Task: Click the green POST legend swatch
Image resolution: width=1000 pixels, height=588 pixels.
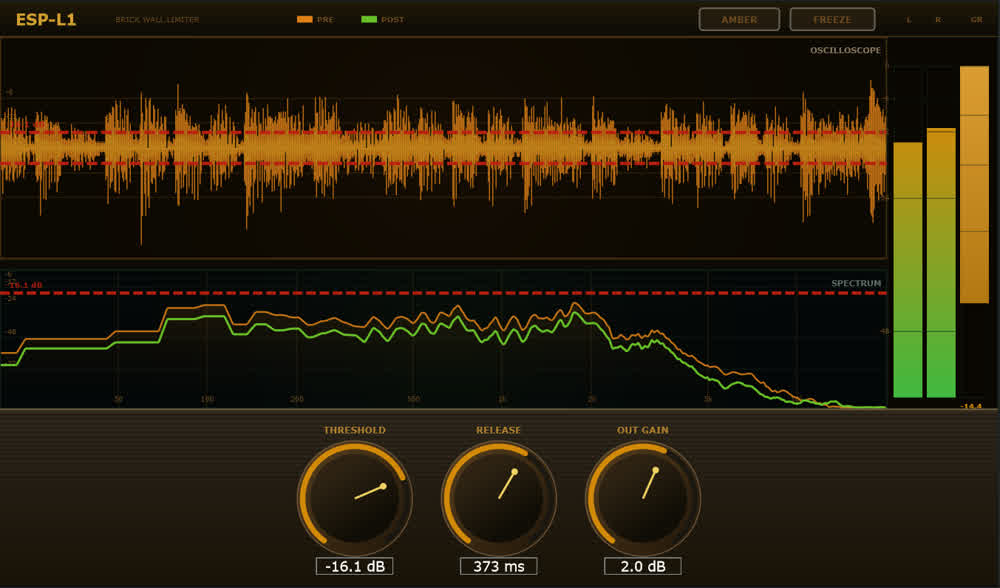Action: (x=369, y=19)
